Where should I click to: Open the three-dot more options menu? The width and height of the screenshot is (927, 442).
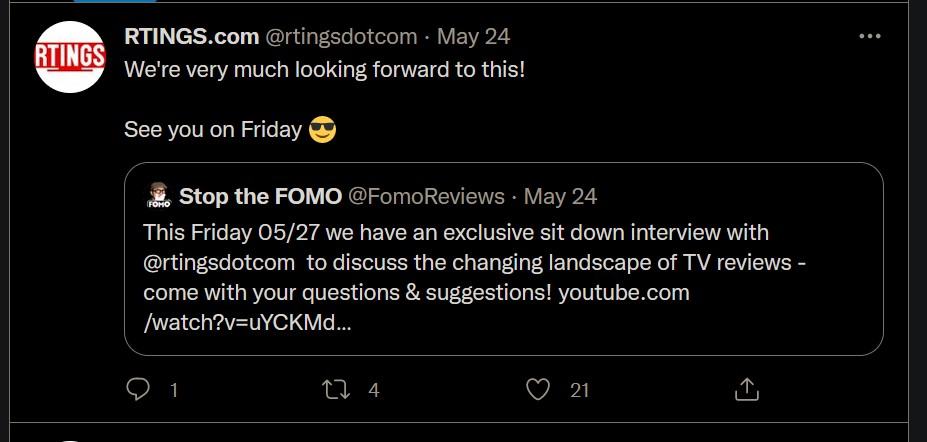coord(870,36)
